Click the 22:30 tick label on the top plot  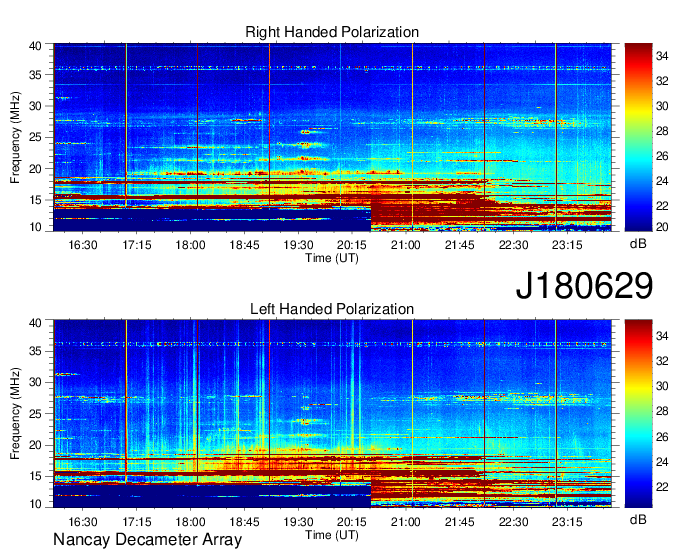(x=513, y=245)
